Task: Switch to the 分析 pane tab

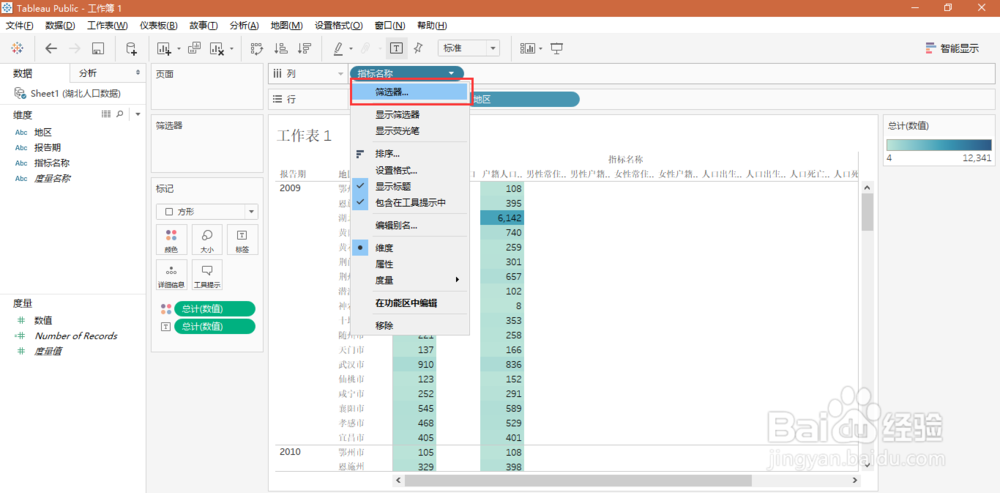Action: point(88,73)
